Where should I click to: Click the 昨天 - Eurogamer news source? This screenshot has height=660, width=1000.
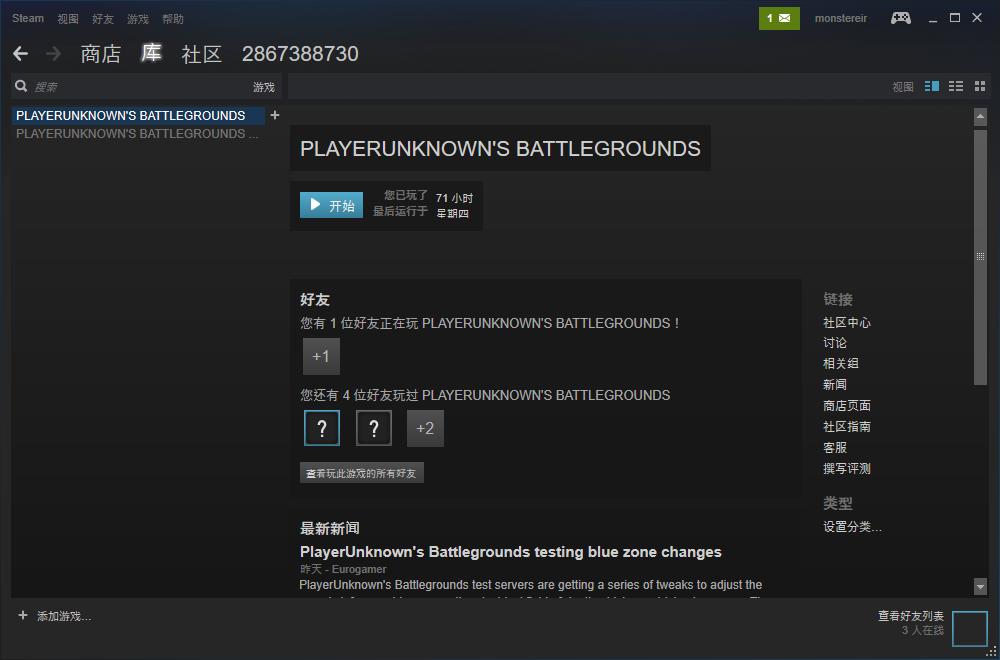(343, 569)
